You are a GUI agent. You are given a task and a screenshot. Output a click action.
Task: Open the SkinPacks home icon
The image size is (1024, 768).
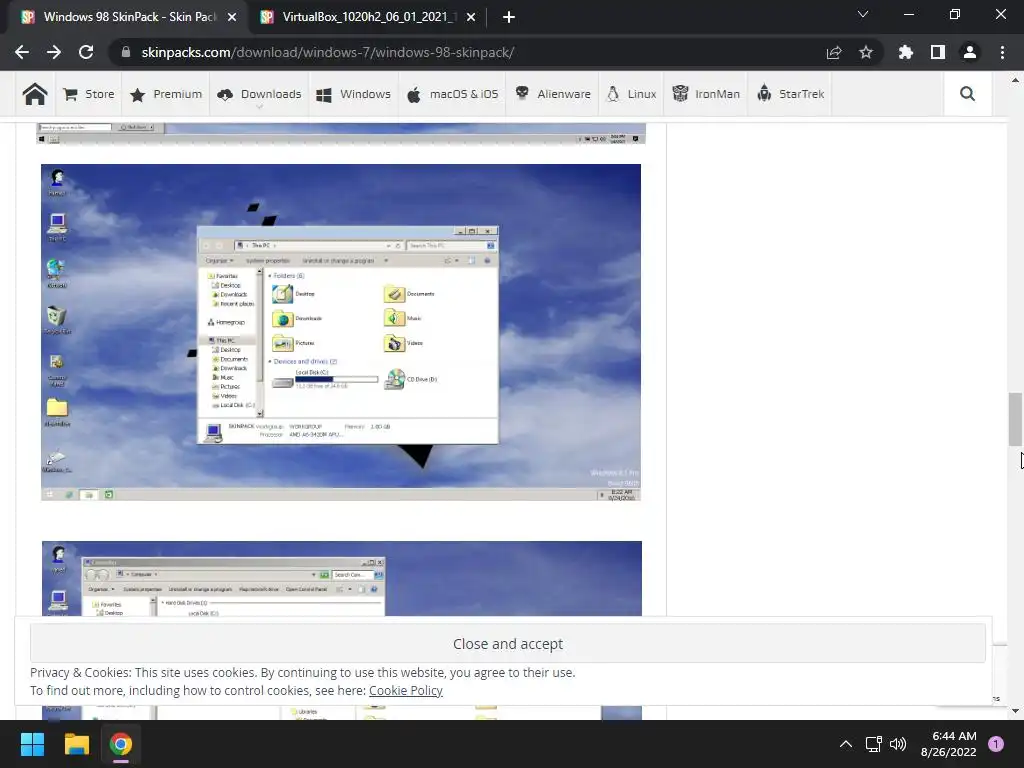[35, 94]
